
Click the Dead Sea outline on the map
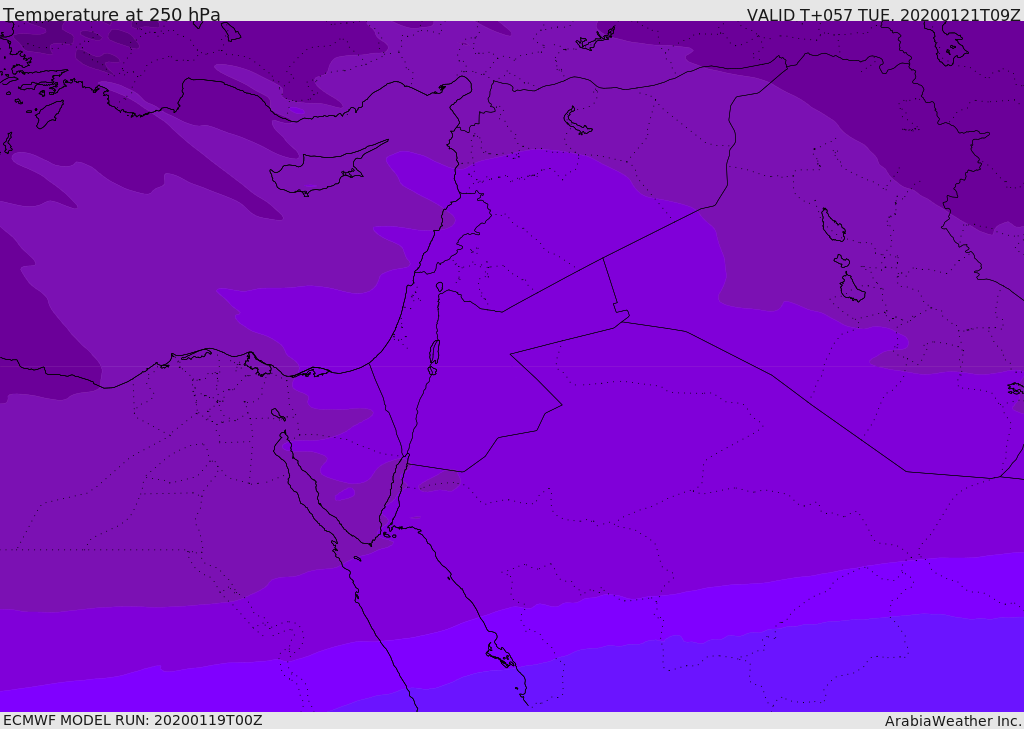click(434, 357)
